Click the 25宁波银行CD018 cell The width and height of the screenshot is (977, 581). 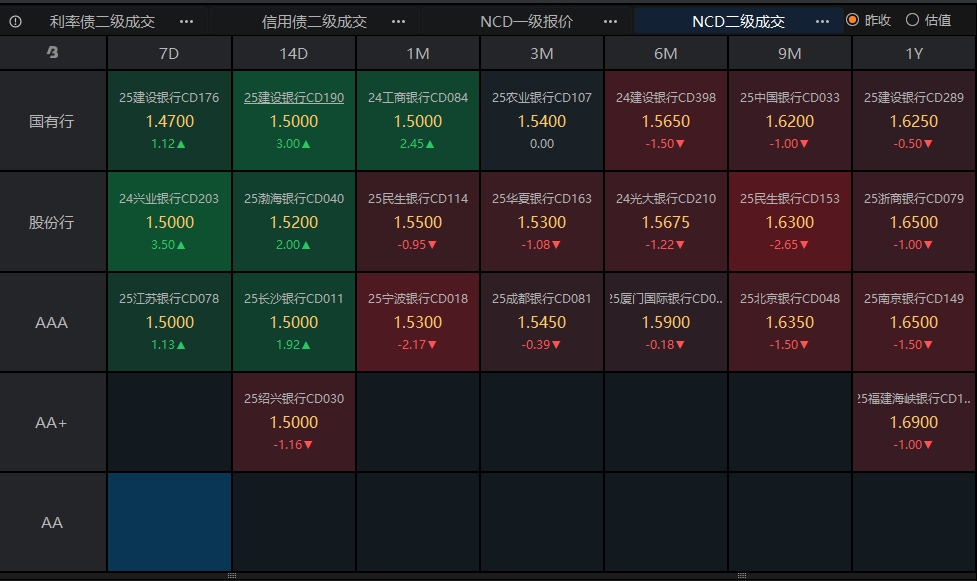pos(417,322)
